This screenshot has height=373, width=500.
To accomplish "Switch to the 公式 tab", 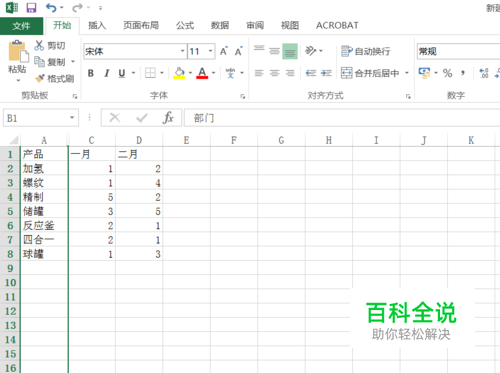I will click(x=185, y=25).
